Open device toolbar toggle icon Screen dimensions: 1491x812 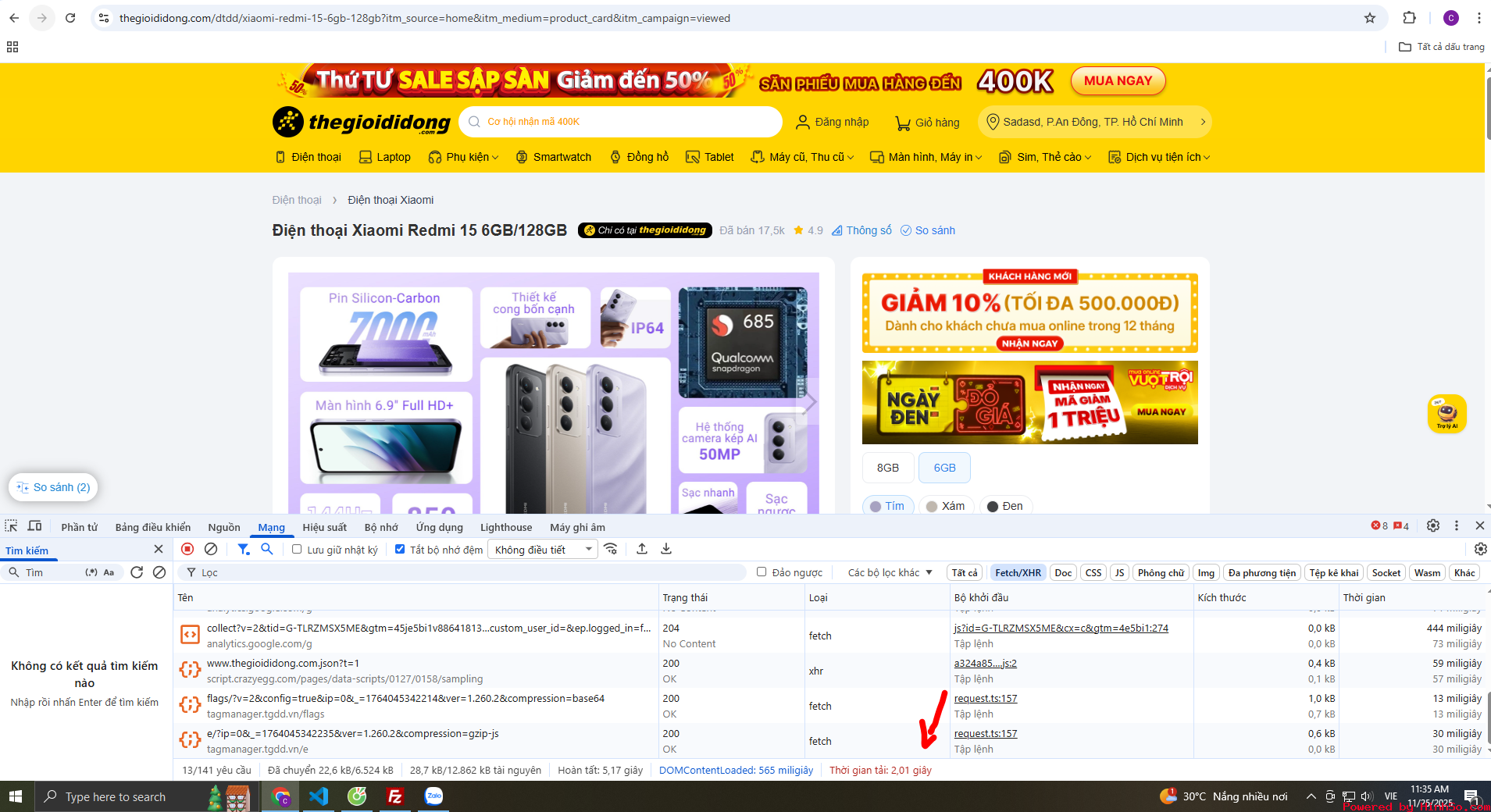35,526
